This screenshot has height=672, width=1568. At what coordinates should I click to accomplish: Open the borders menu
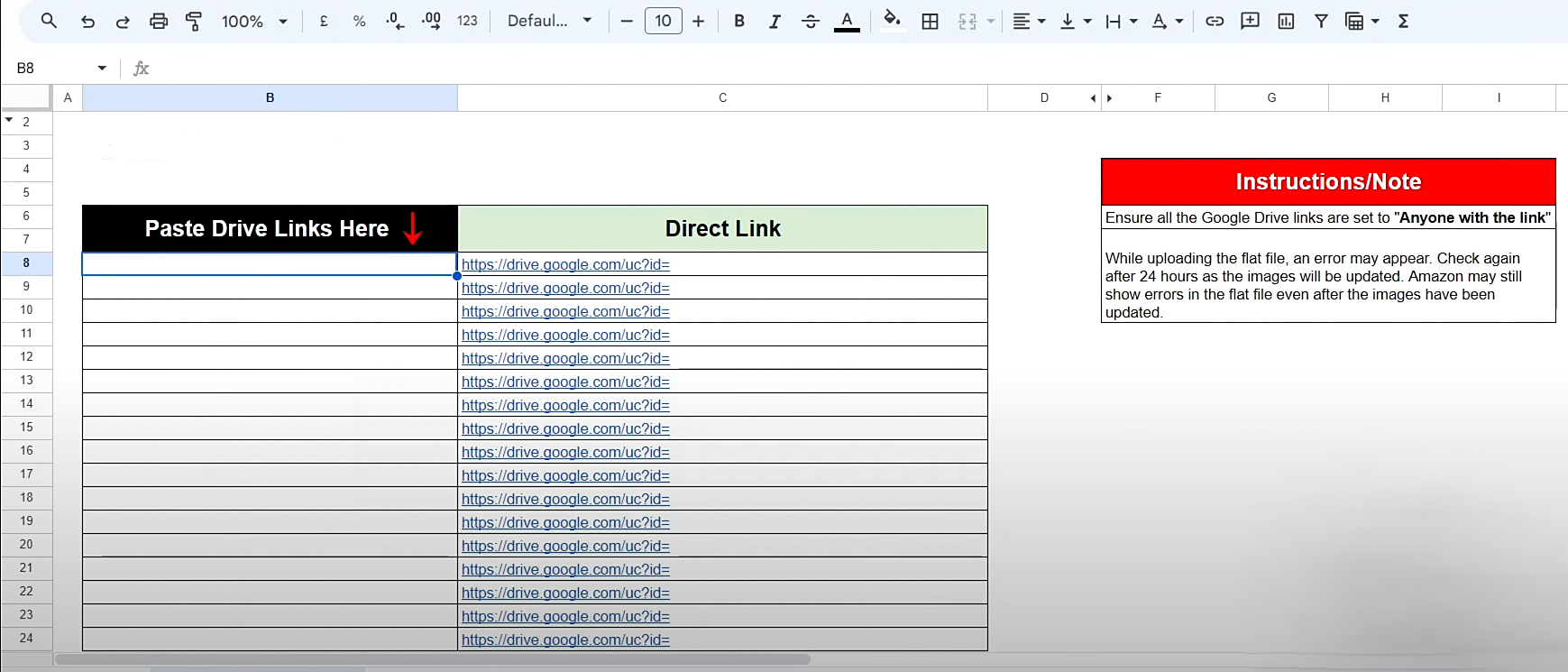pyautogui.click(x=930, y=21)
